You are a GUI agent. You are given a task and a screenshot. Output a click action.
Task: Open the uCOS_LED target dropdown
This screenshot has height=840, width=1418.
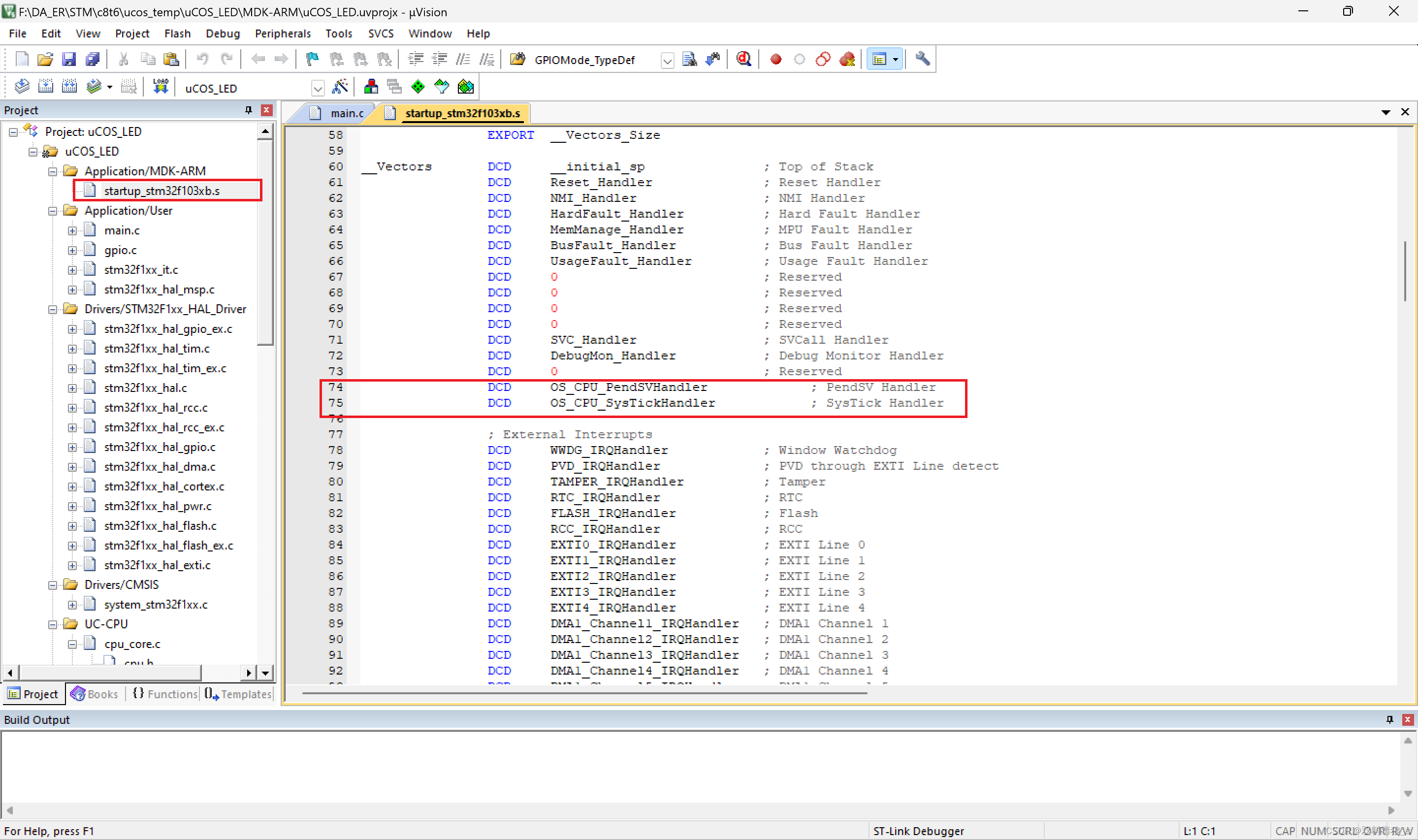point(318,88)
